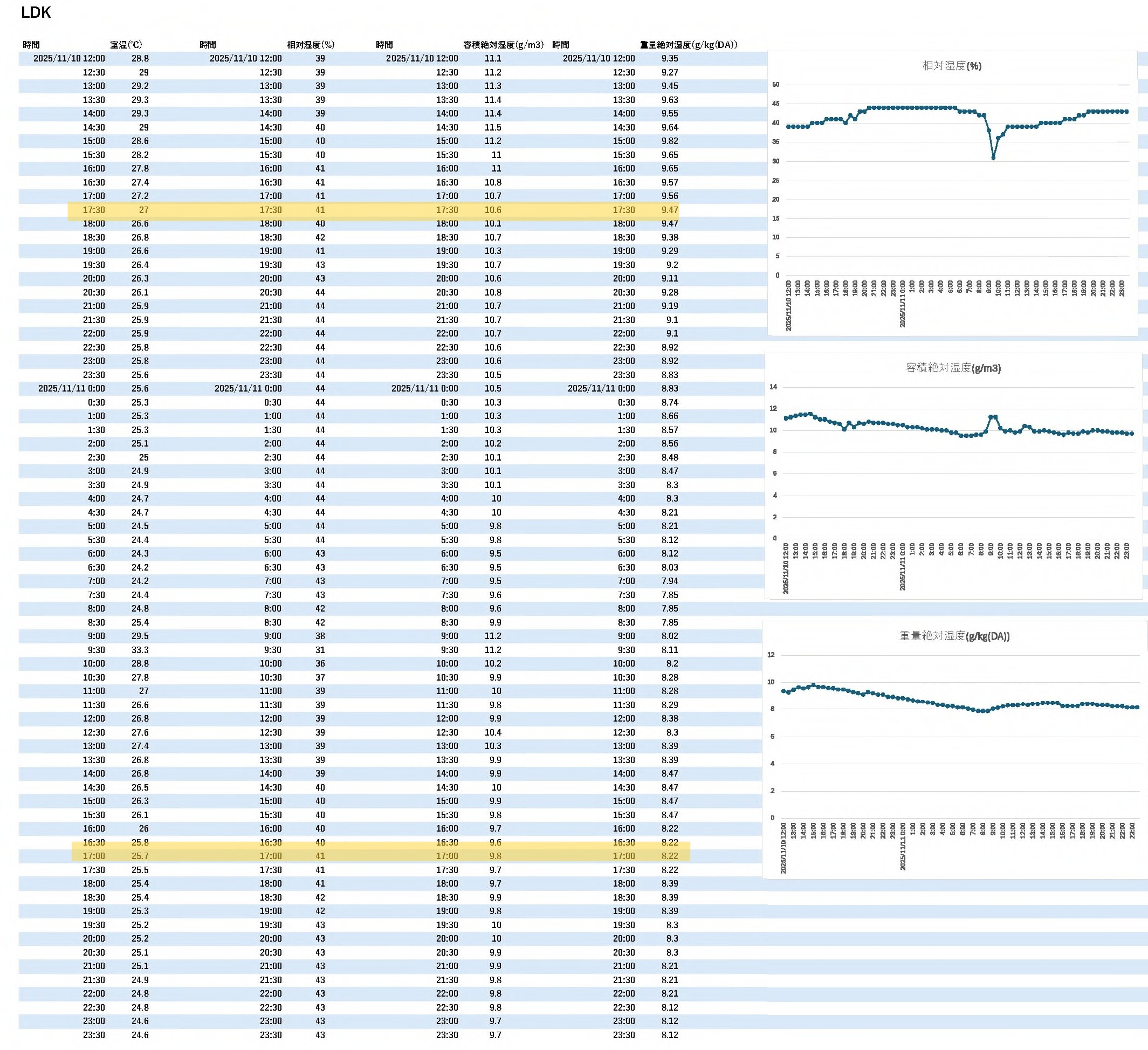The image size is (1148, 1050).
Task: Click cell with temperature value 33.3
Action: coord(140,650)
